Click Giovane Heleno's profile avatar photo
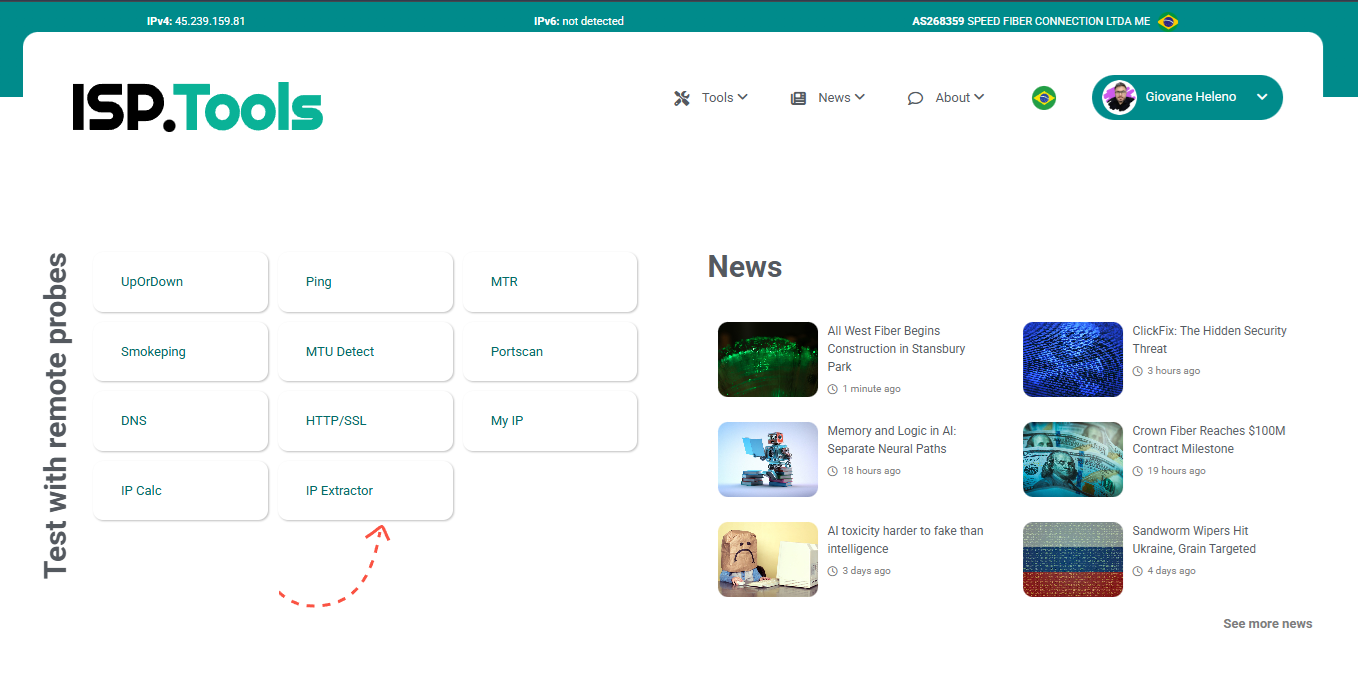 click(1120, 97)
